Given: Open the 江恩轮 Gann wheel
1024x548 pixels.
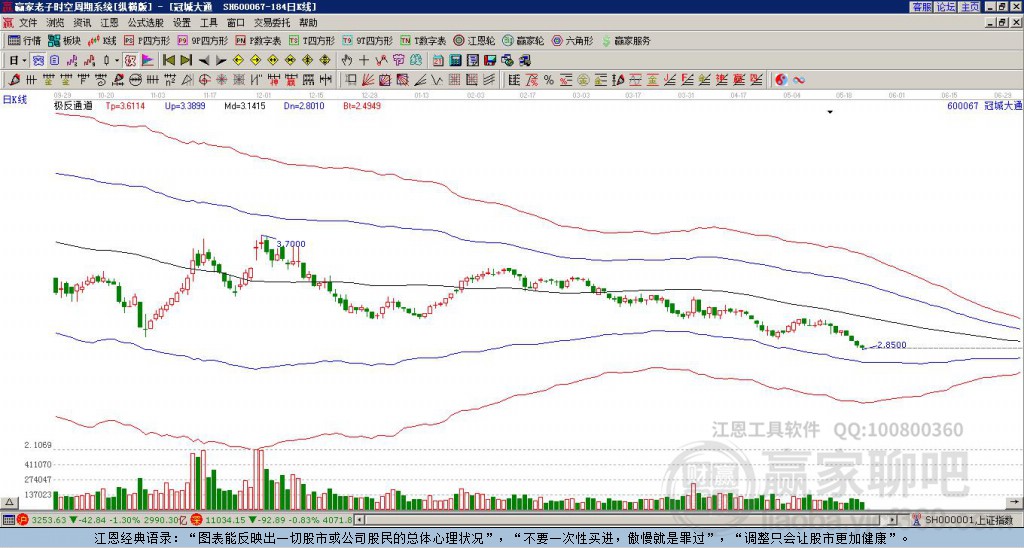Looking at the screenshot, I should [x=474, y=40].
